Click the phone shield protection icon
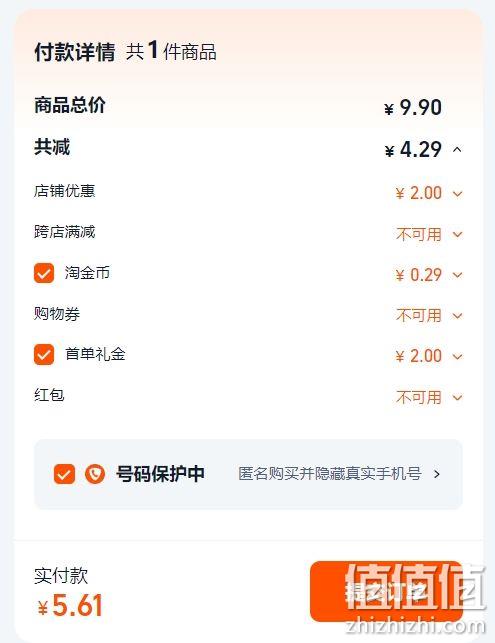 pyautogui.click(x=95, y=474)
